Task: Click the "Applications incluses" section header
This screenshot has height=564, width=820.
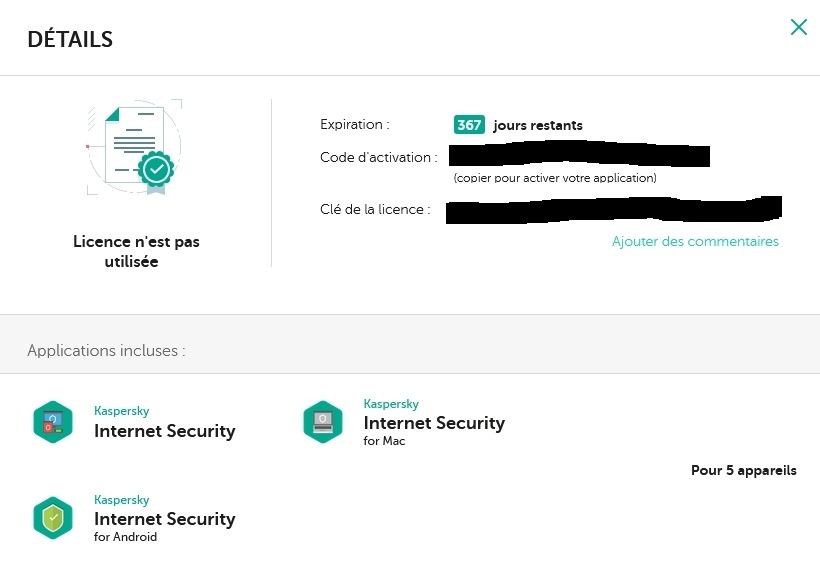Action: (106, 351)
